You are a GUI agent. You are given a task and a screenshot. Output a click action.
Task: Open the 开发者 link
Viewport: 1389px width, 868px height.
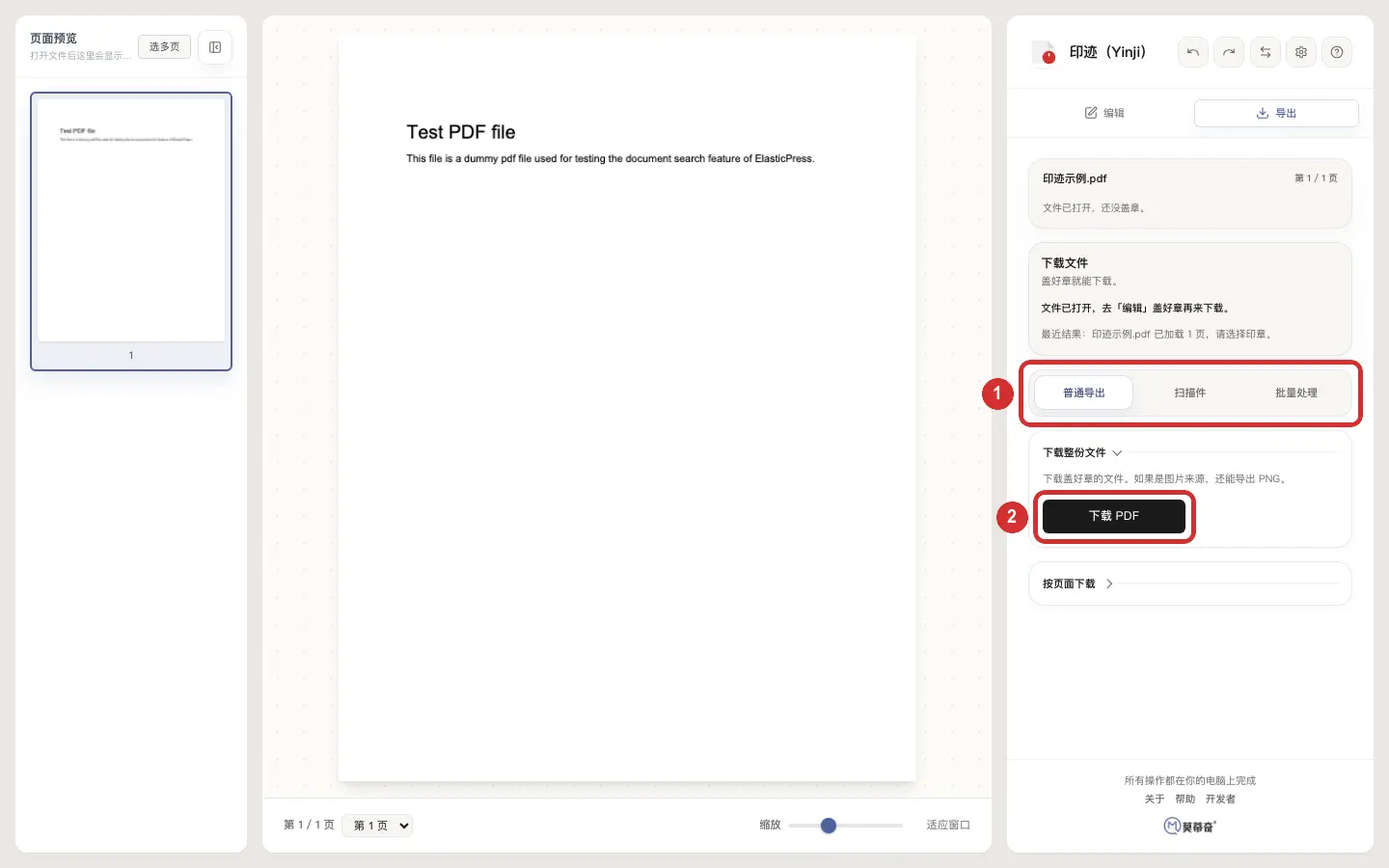(x=1220, y=799)
